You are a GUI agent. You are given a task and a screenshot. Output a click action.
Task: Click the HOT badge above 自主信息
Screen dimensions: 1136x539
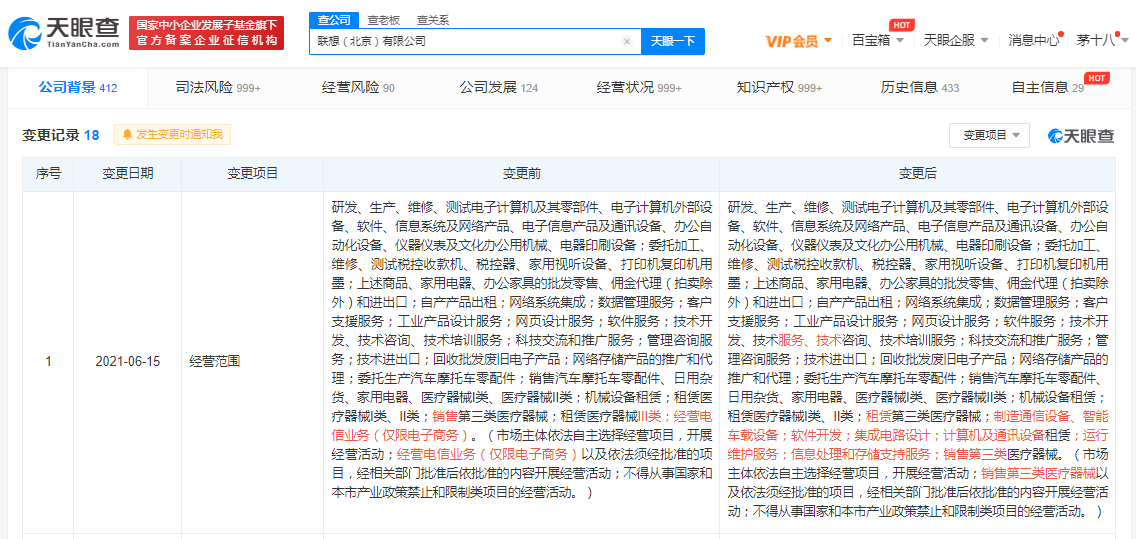coord(1096,78)
